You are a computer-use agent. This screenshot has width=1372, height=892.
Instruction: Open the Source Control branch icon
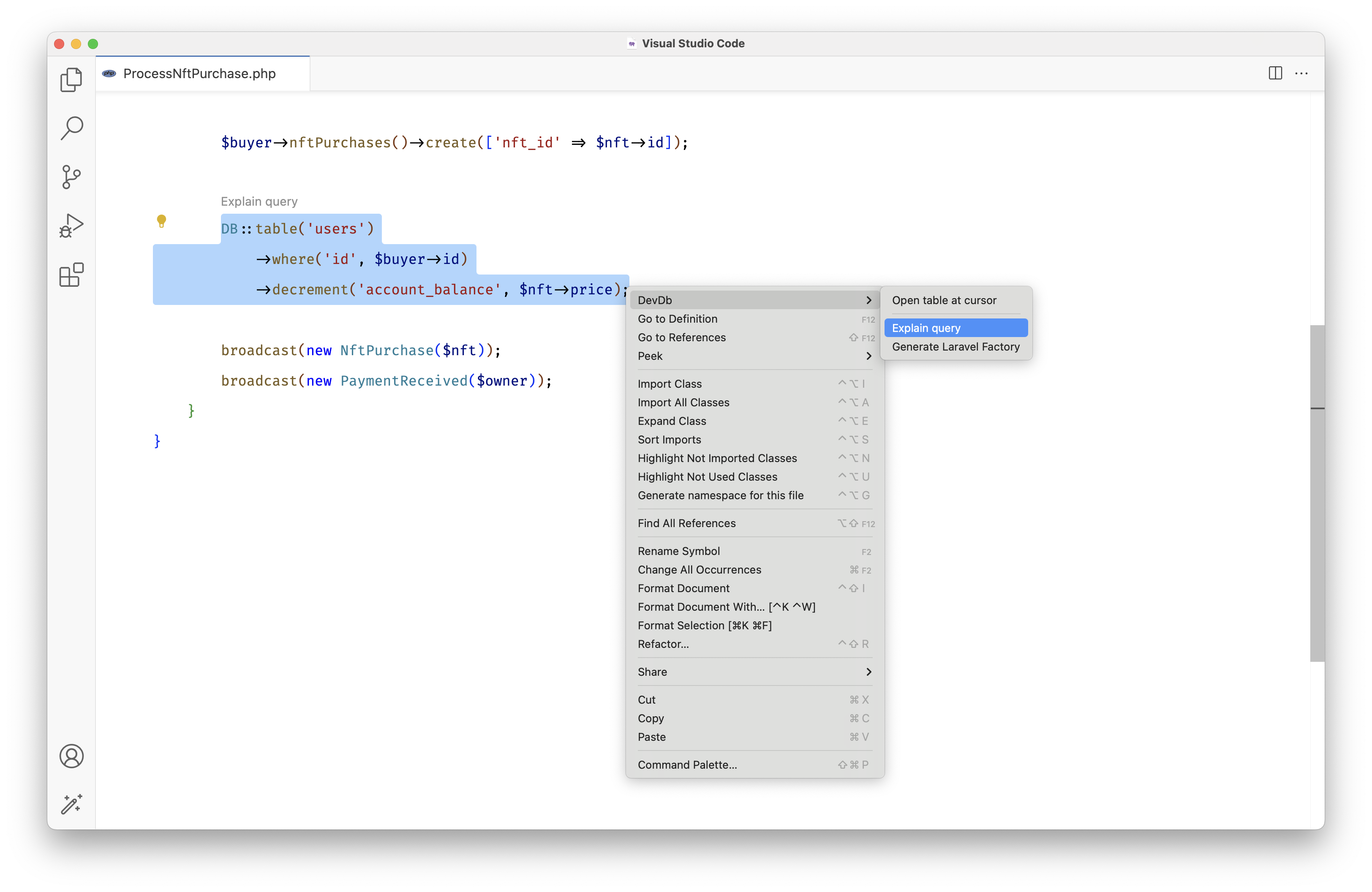(x=71, y=177)
